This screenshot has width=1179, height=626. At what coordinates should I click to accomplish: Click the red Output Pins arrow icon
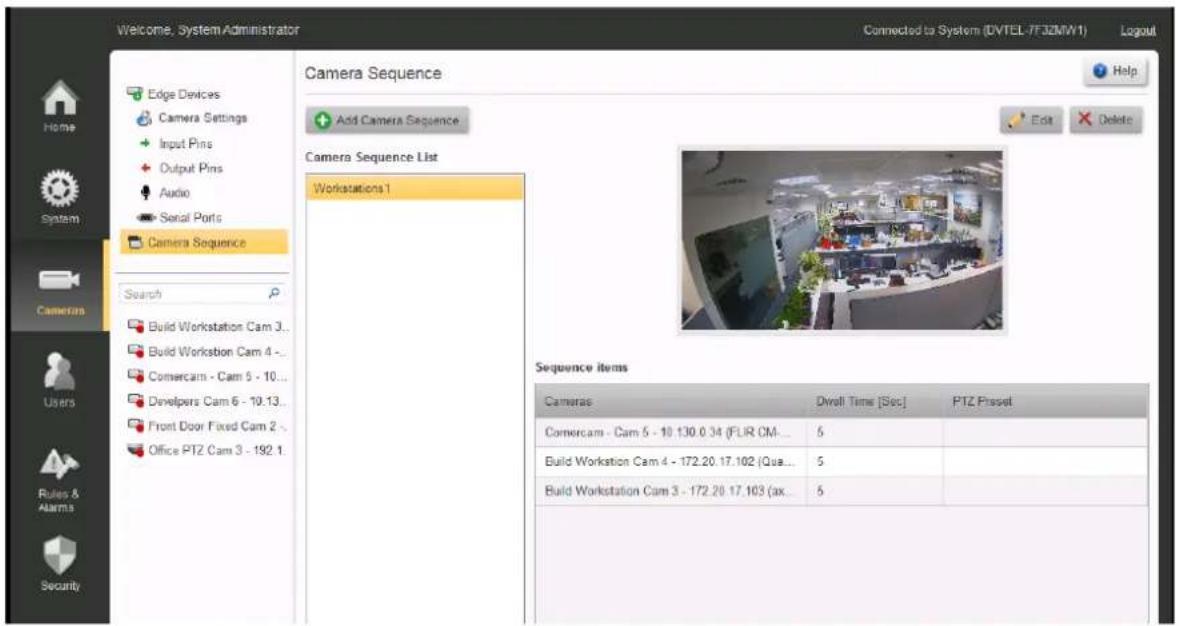(x=144, y=168)
